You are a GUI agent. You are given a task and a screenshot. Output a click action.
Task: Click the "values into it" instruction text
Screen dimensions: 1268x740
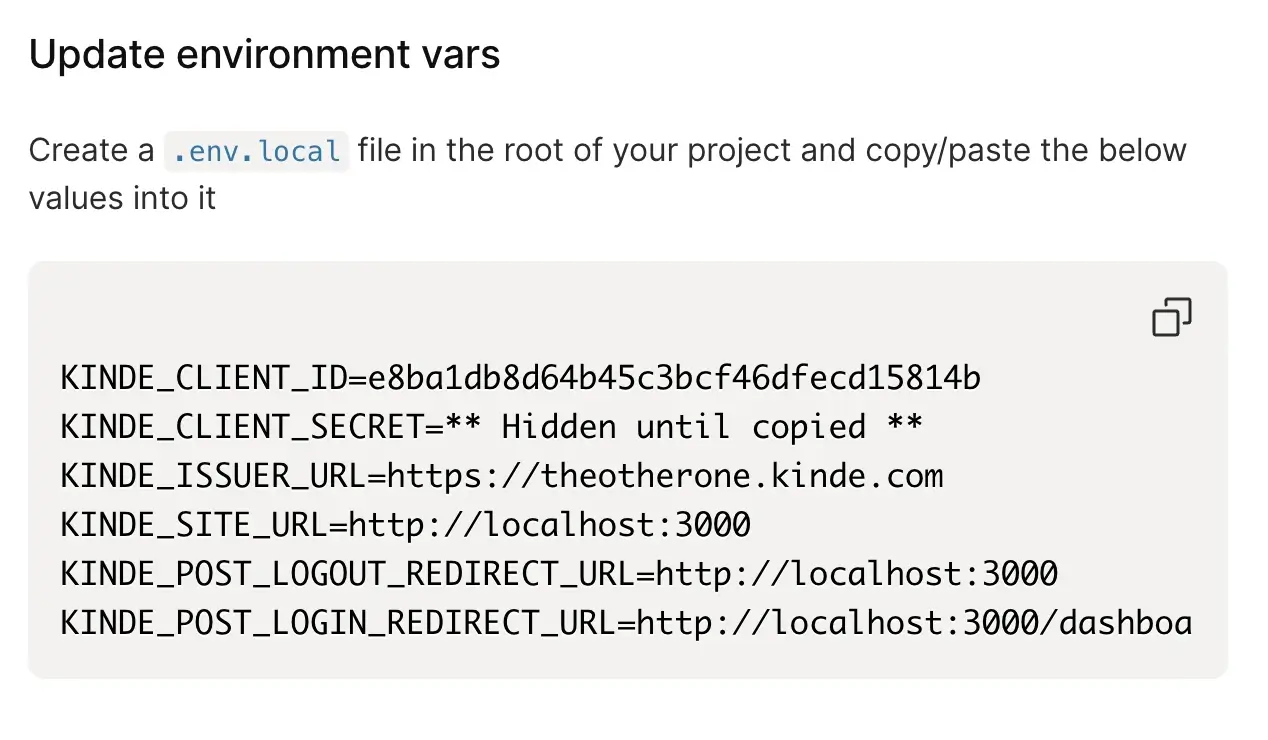click(122, 197)
